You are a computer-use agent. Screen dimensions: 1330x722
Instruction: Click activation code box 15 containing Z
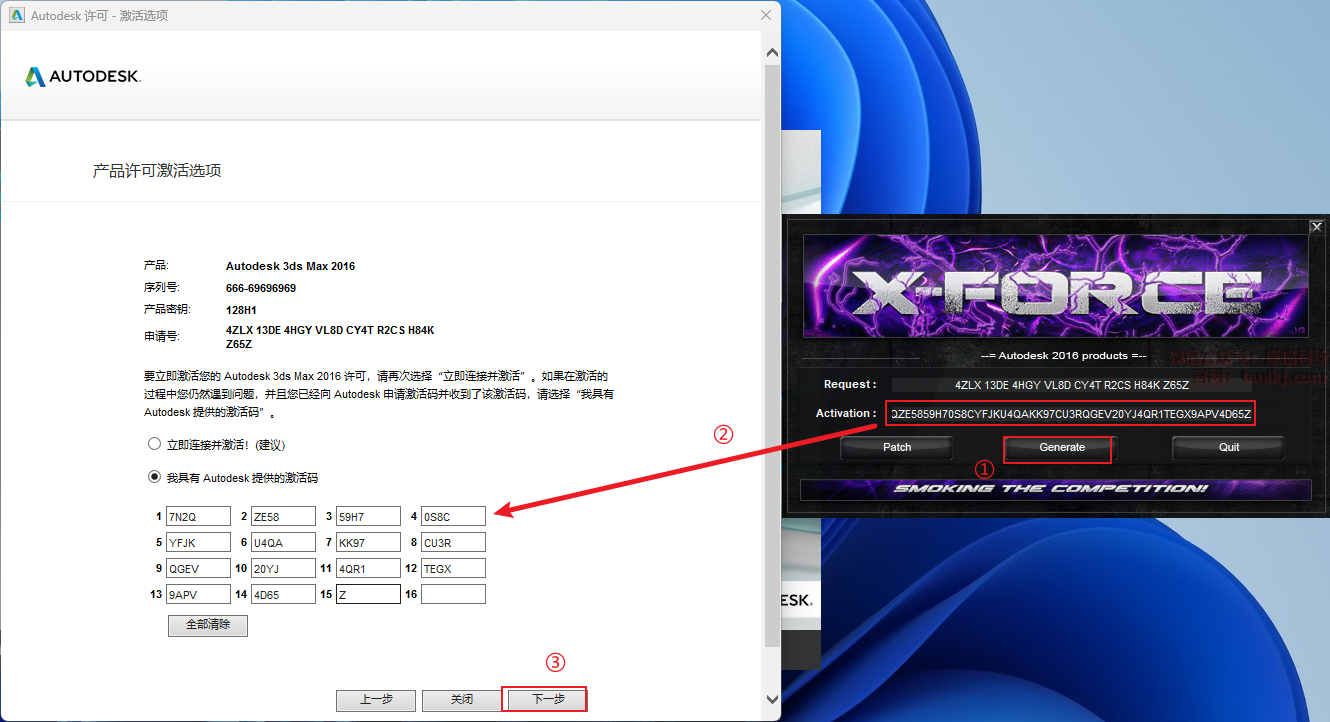[x=368, y=594]
